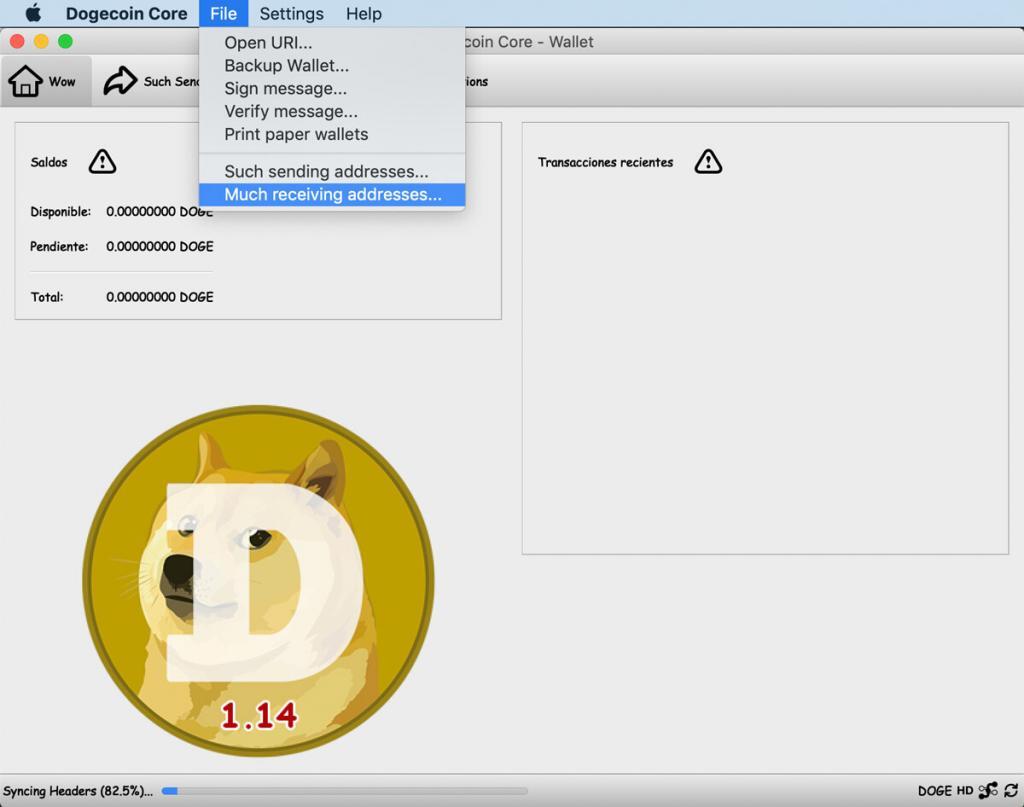Viewport: 1024px width, 807px height.
Task: Click the Syncing Headers (82.5%) status text
Action: click(x=78, y=791)
